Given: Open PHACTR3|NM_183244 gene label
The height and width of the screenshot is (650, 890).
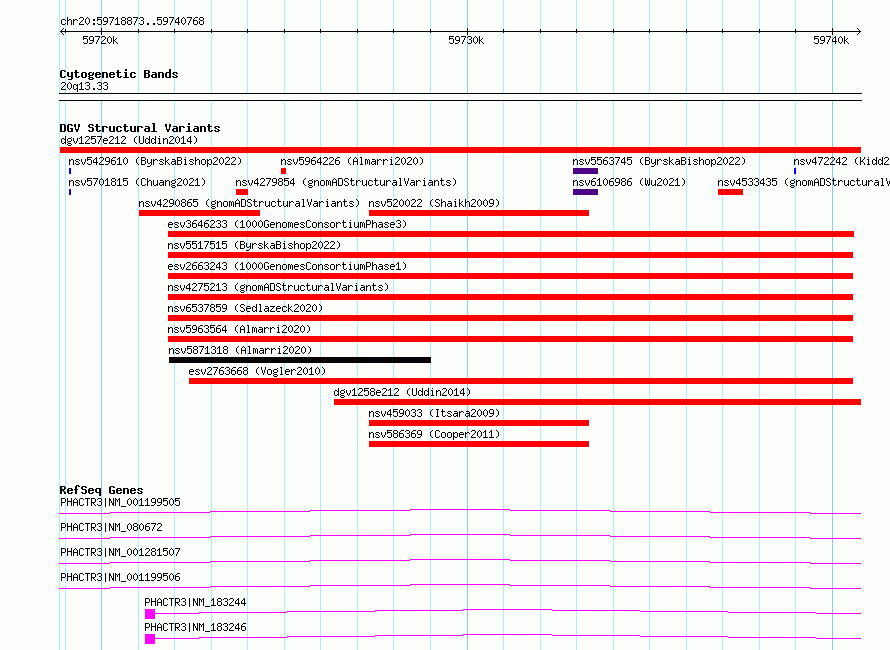Looking at the screenshot, I should [x=195, y=602].
